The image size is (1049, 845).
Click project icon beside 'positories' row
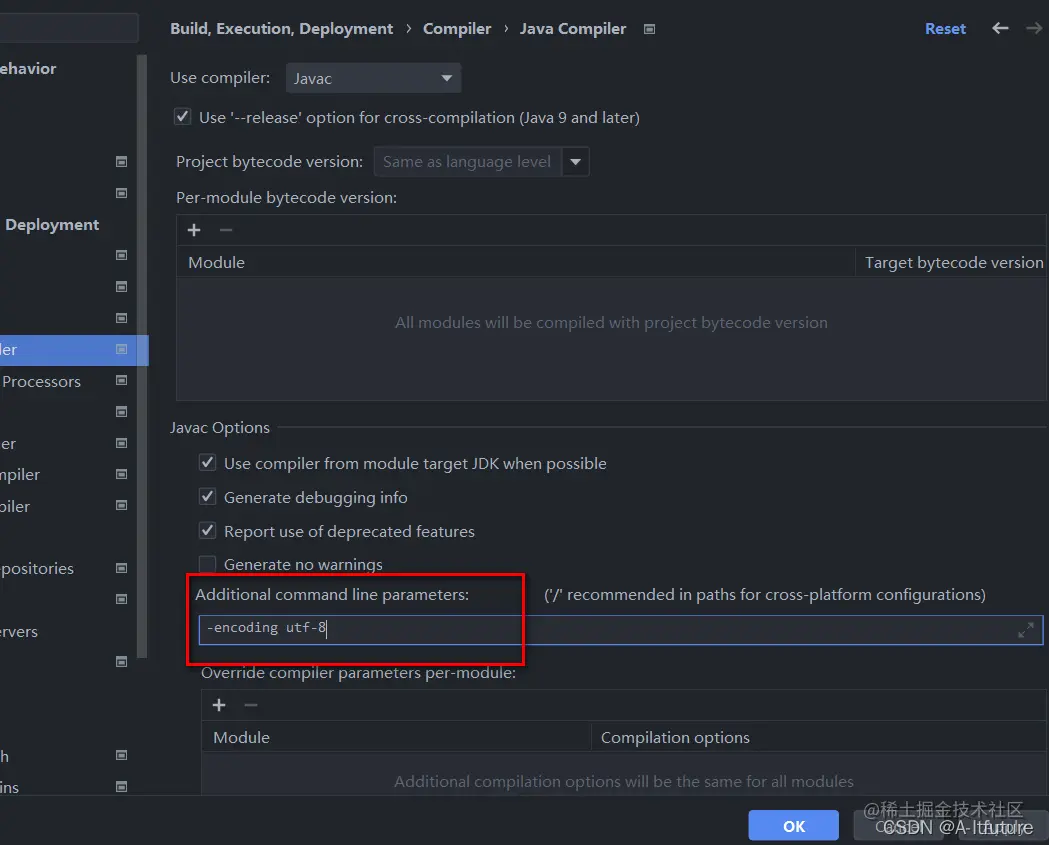coord(121,568)
